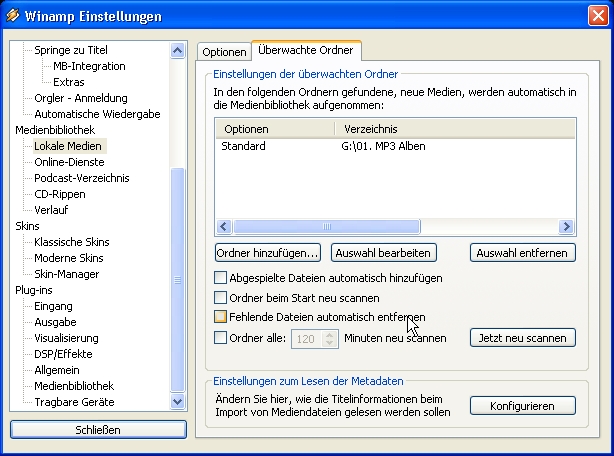Open Moderne Skins settings
The width and height of the screenshot is (614, 456).
69,258
